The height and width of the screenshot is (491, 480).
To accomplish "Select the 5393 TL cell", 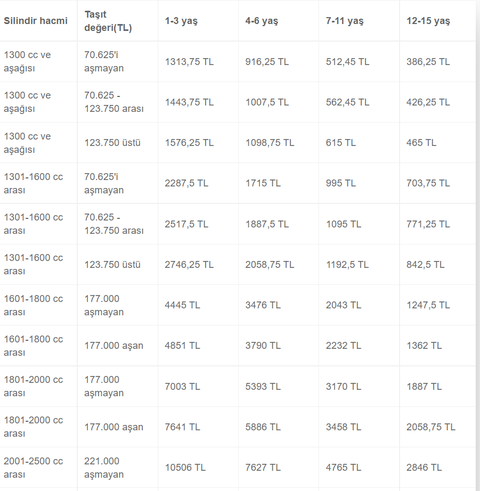I will 263,386.
